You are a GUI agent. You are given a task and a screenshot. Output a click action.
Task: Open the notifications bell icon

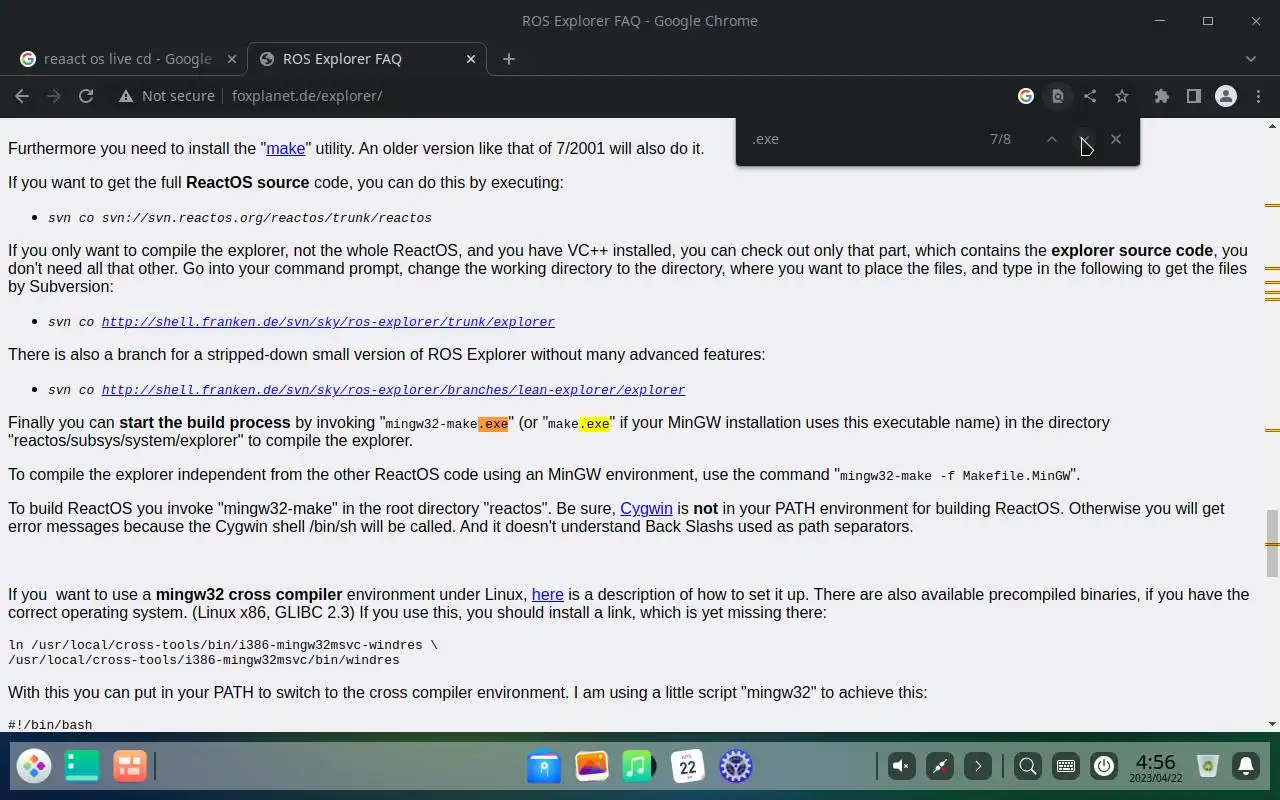tap(1246, 767)
